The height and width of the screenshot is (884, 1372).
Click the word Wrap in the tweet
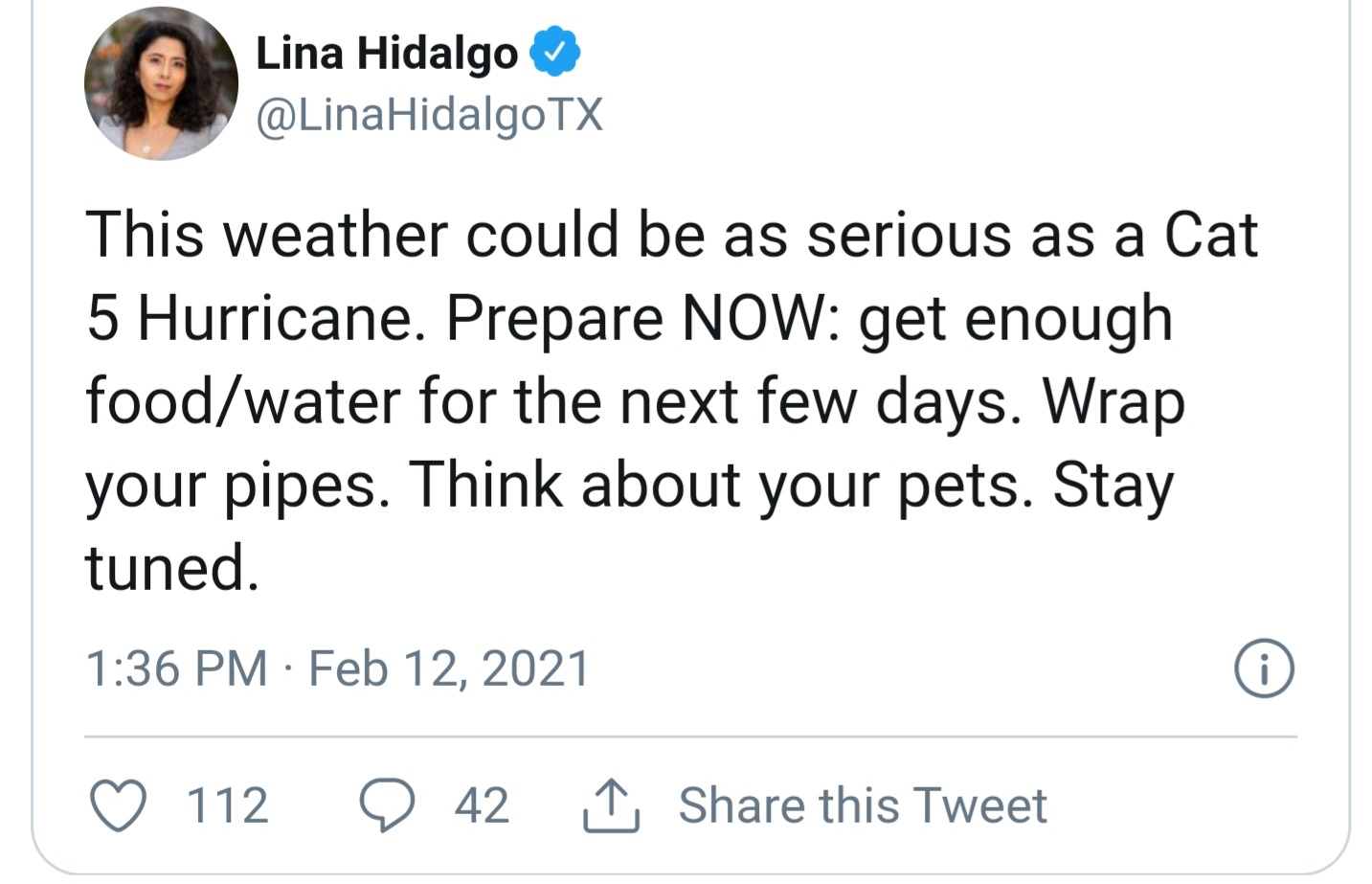[1113, 401]
